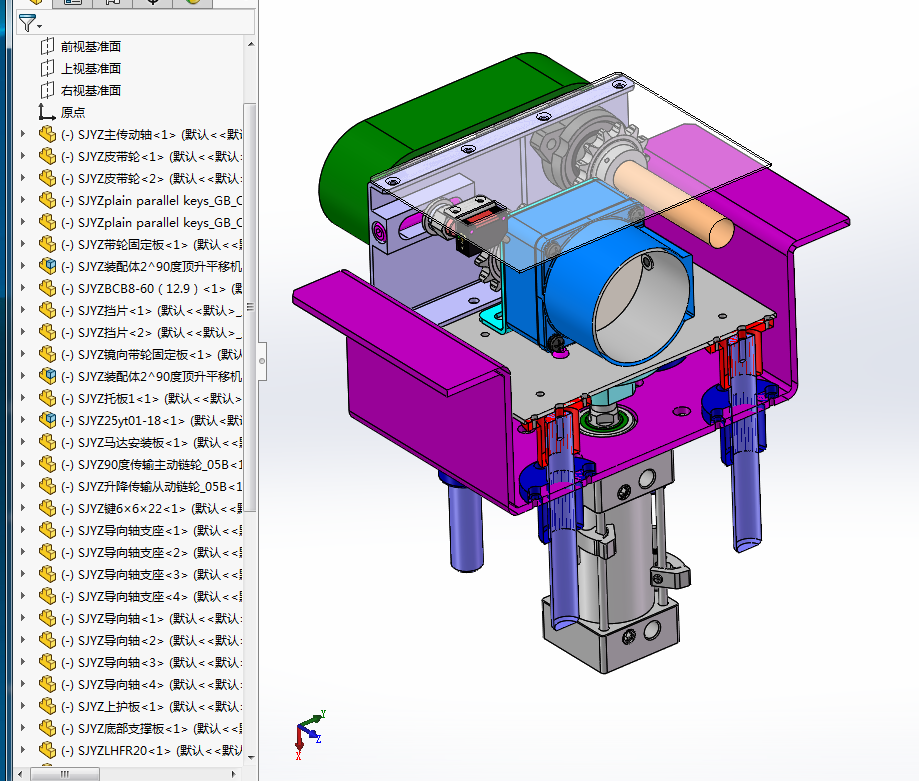Select the SJYZ导向轴<2> row text
This screenshot has width=919, height=781.
tap(151, 640)
